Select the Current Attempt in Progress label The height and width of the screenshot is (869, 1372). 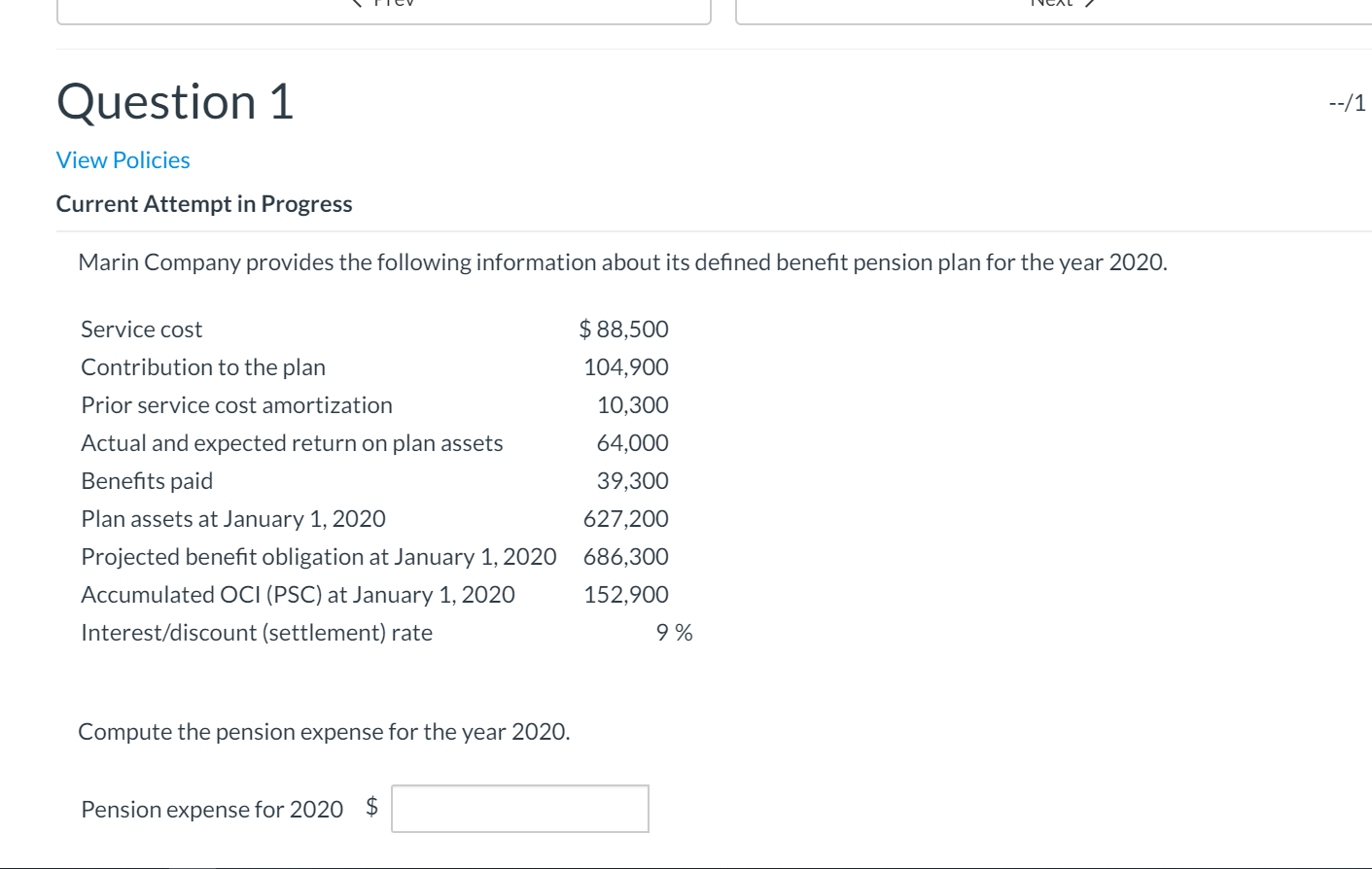(204, 203)
